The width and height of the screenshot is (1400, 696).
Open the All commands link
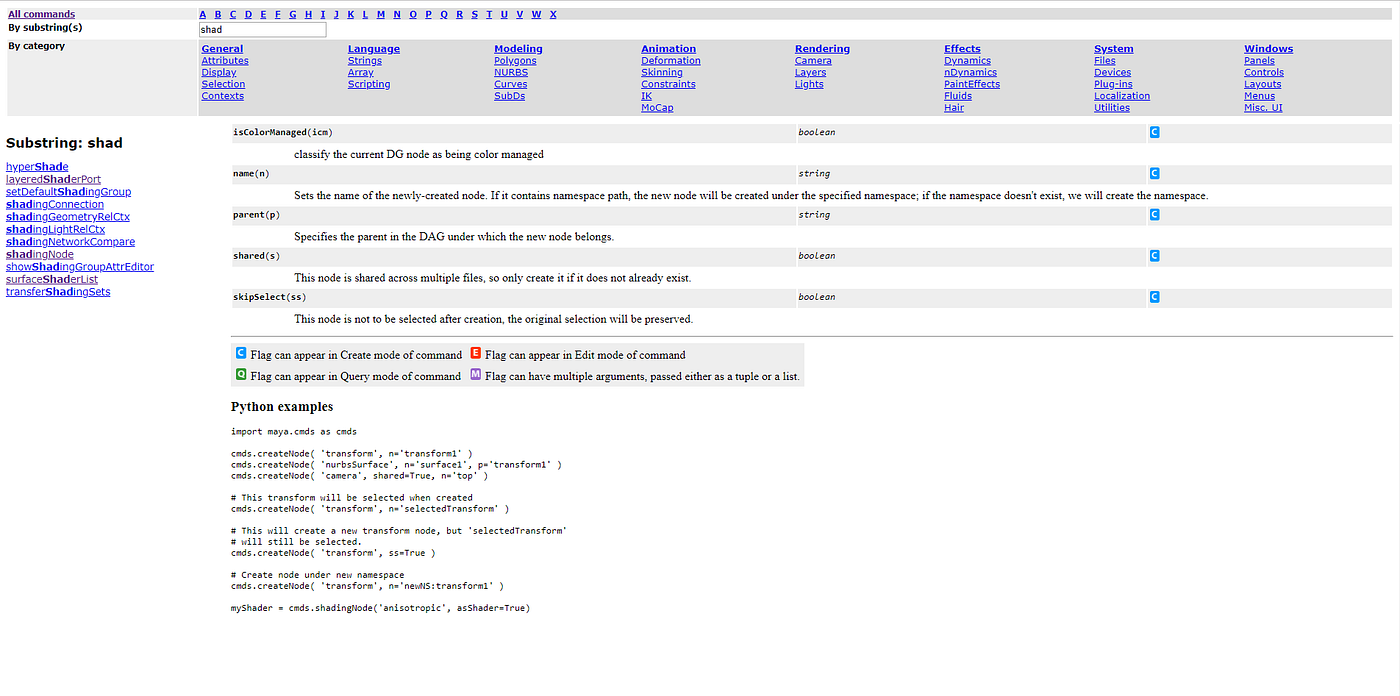[x=41, y=14]
